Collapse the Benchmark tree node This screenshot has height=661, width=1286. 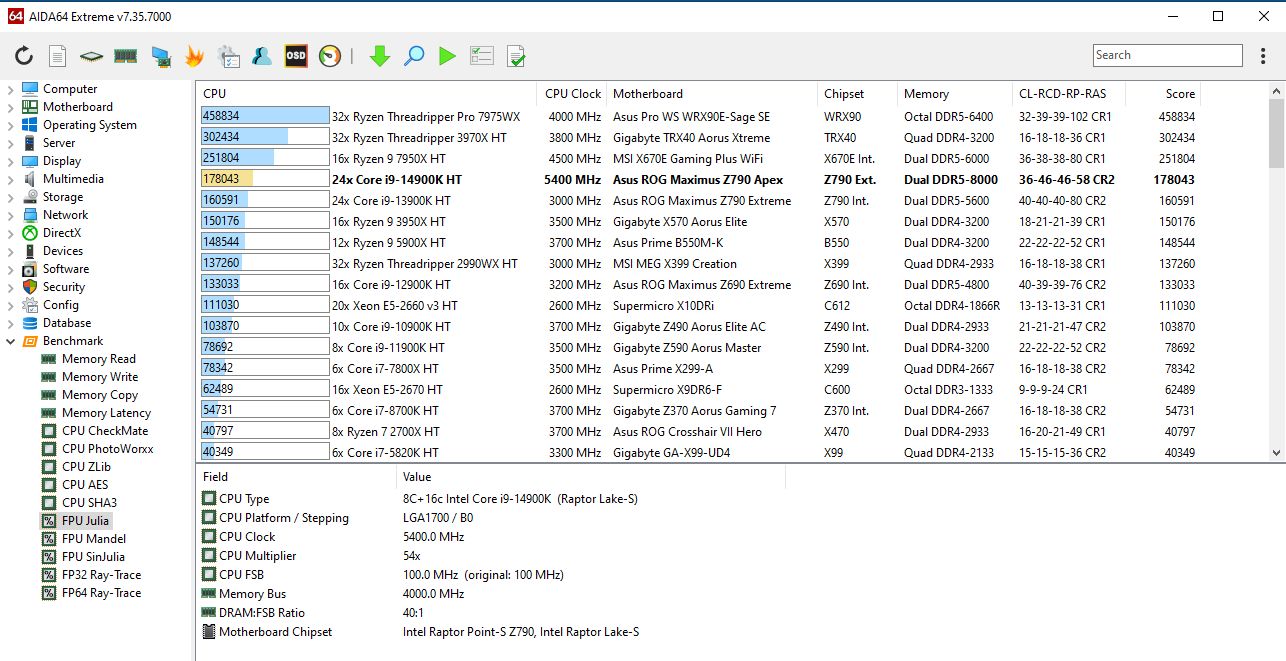pyautogui.click(x=10, y=341)
